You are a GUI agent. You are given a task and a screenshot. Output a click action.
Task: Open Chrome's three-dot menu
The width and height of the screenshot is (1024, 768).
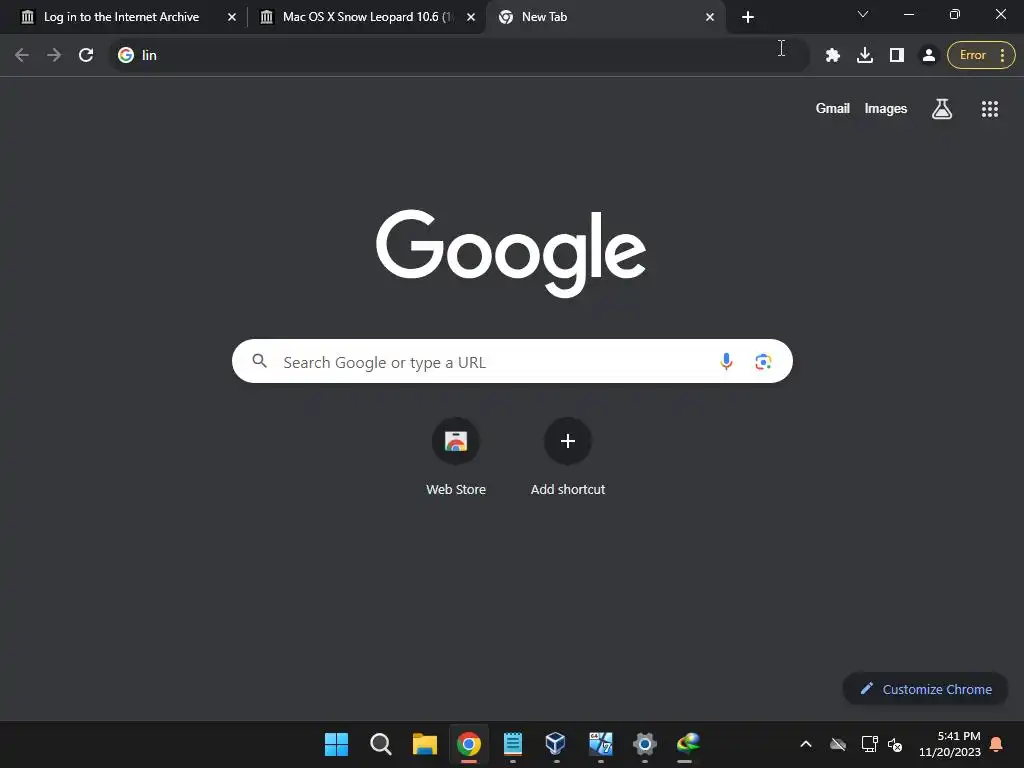coord(1002,56)
